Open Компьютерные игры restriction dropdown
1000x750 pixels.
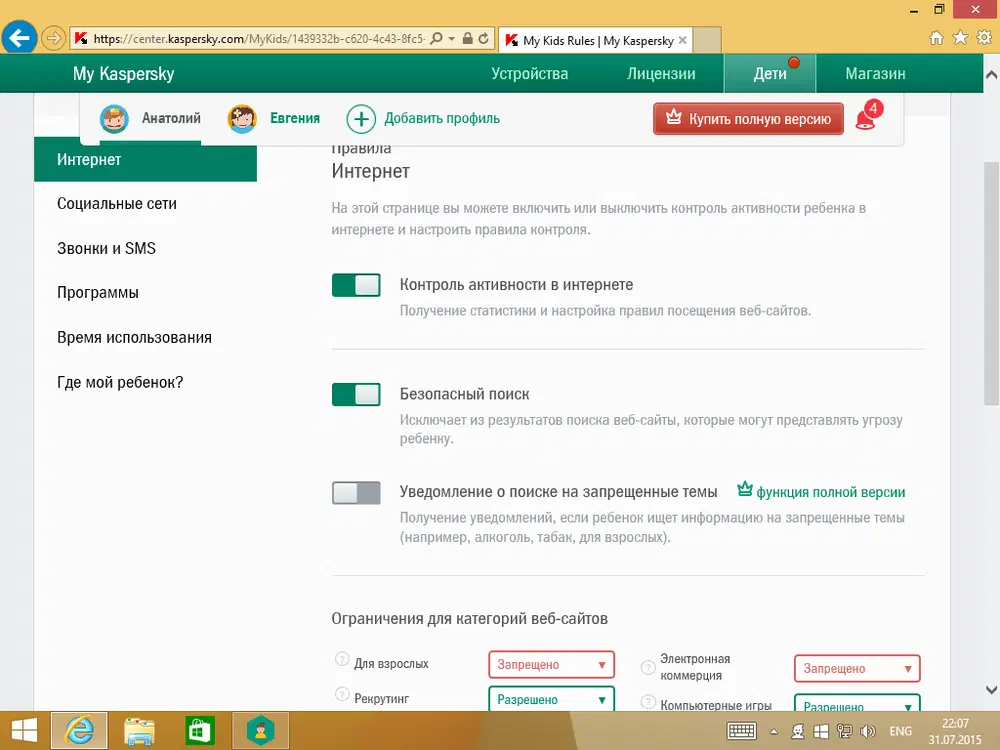click(857, 703)
